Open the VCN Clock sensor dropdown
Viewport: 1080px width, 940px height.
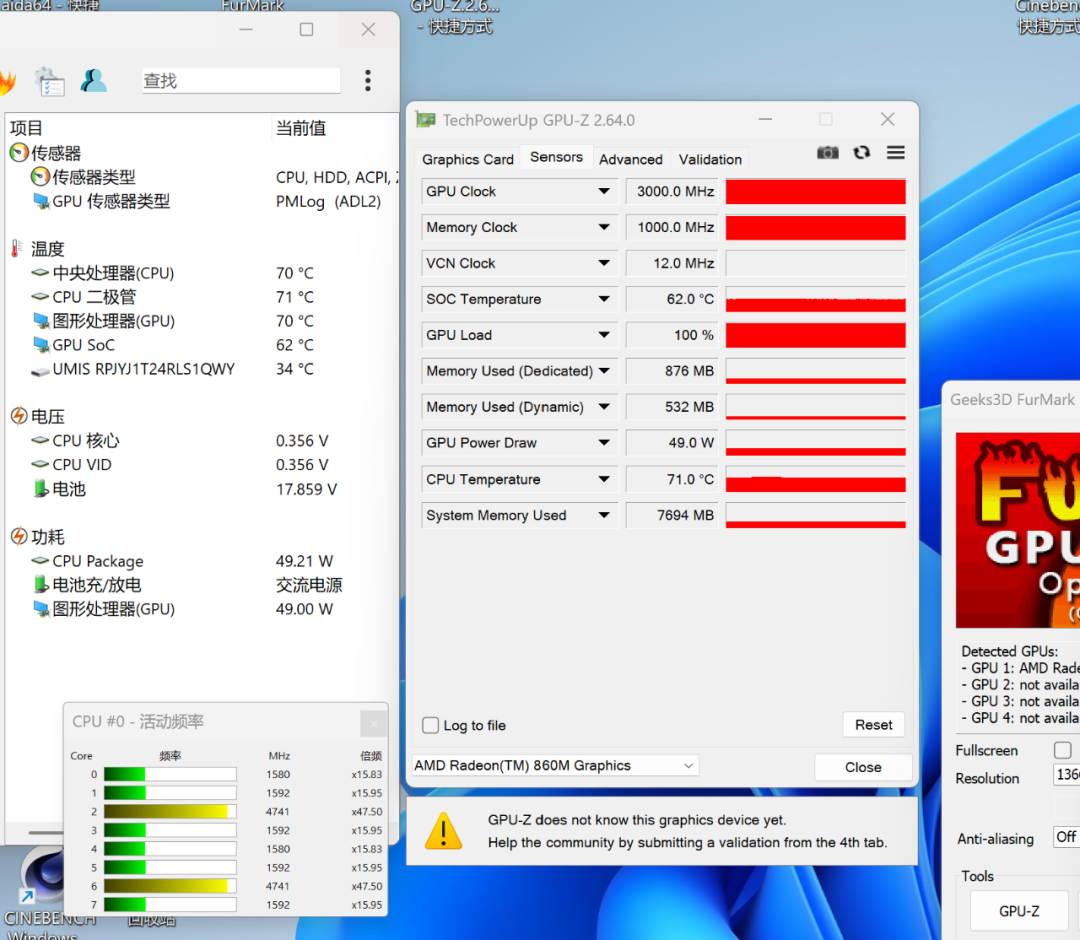tap(604, 263)
